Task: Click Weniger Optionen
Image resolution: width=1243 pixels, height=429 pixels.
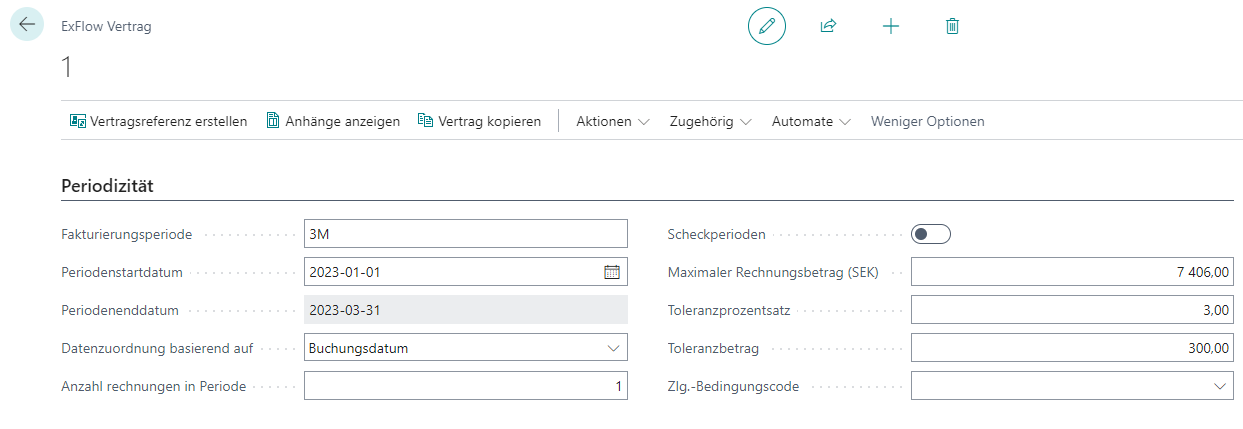Action: [927, 121]
